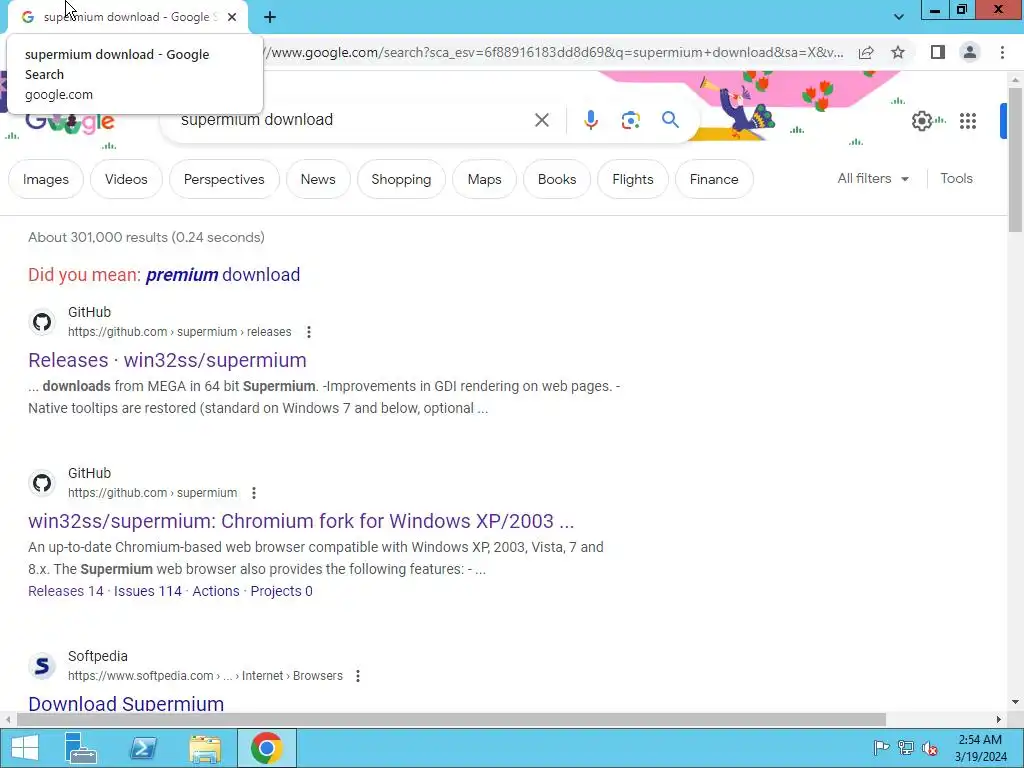
Task: Open the Windows Start button
Action: click(x=25, y=748)
